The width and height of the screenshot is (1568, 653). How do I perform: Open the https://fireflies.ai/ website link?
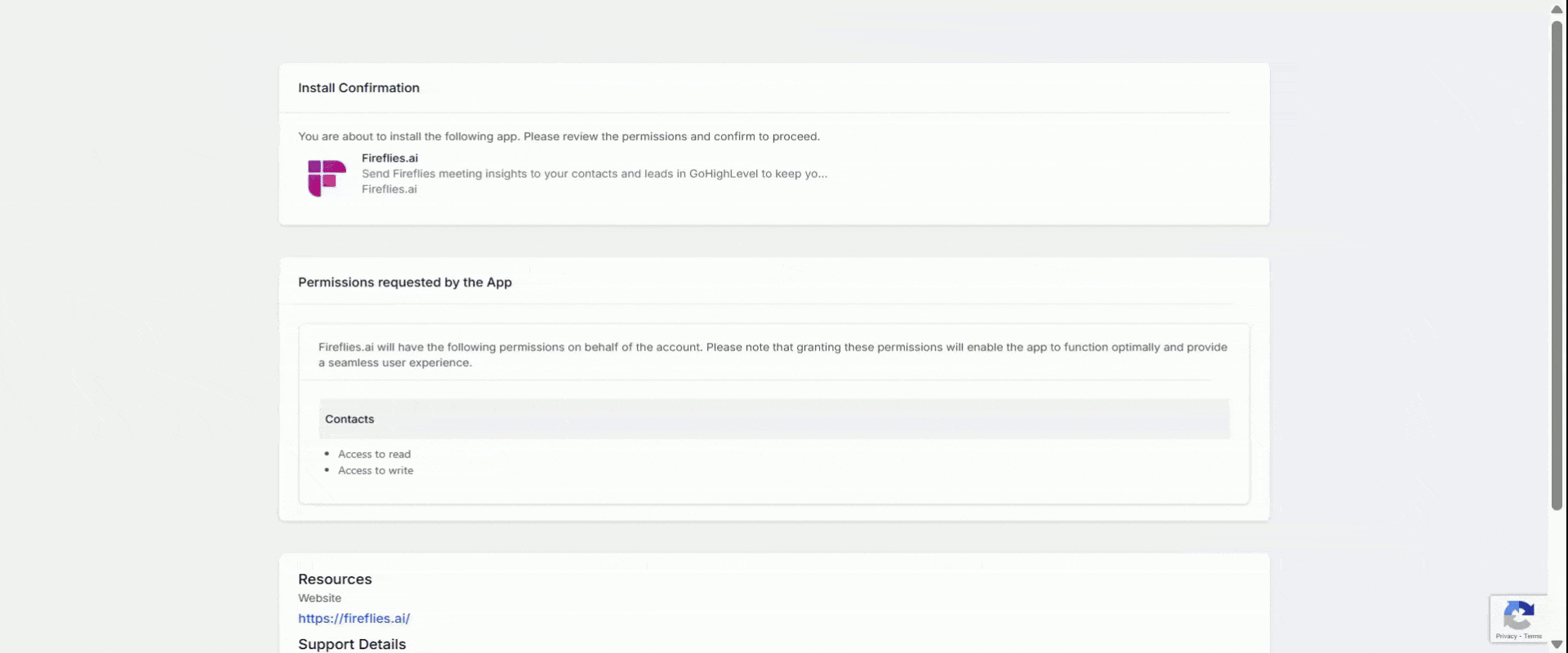coord(354,619)
